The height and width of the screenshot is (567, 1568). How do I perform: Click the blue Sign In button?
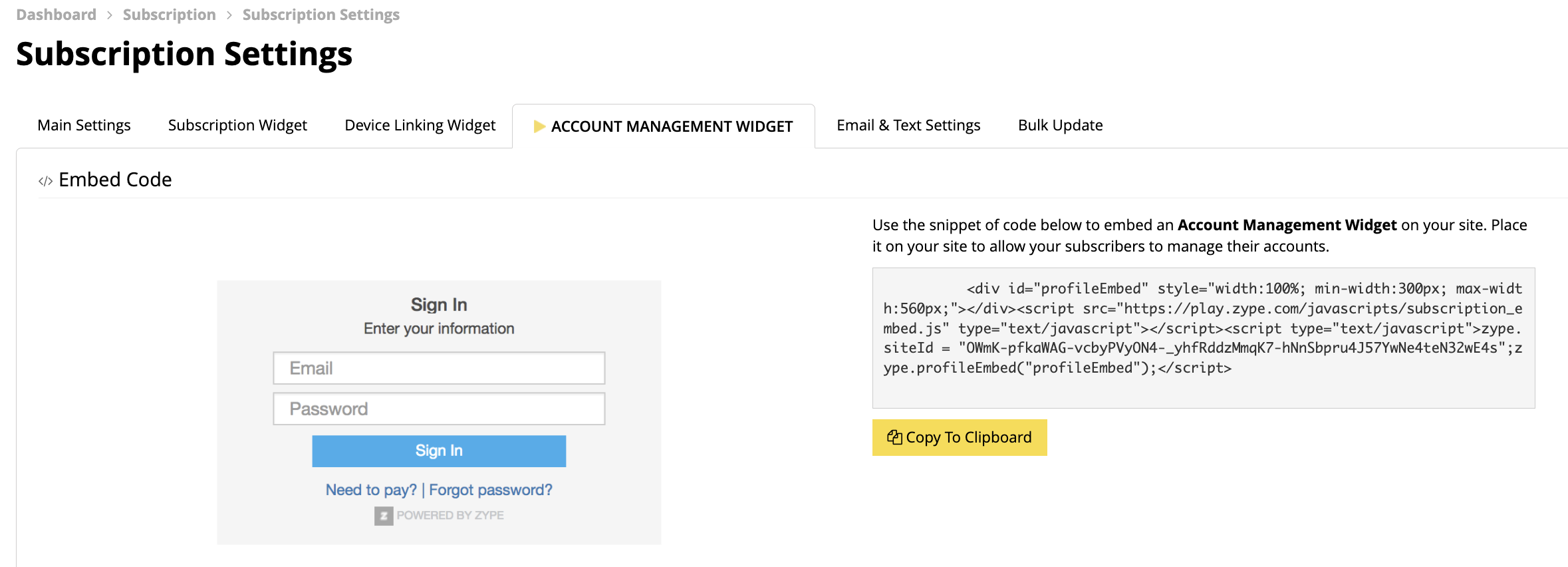[x=439, y=451]
